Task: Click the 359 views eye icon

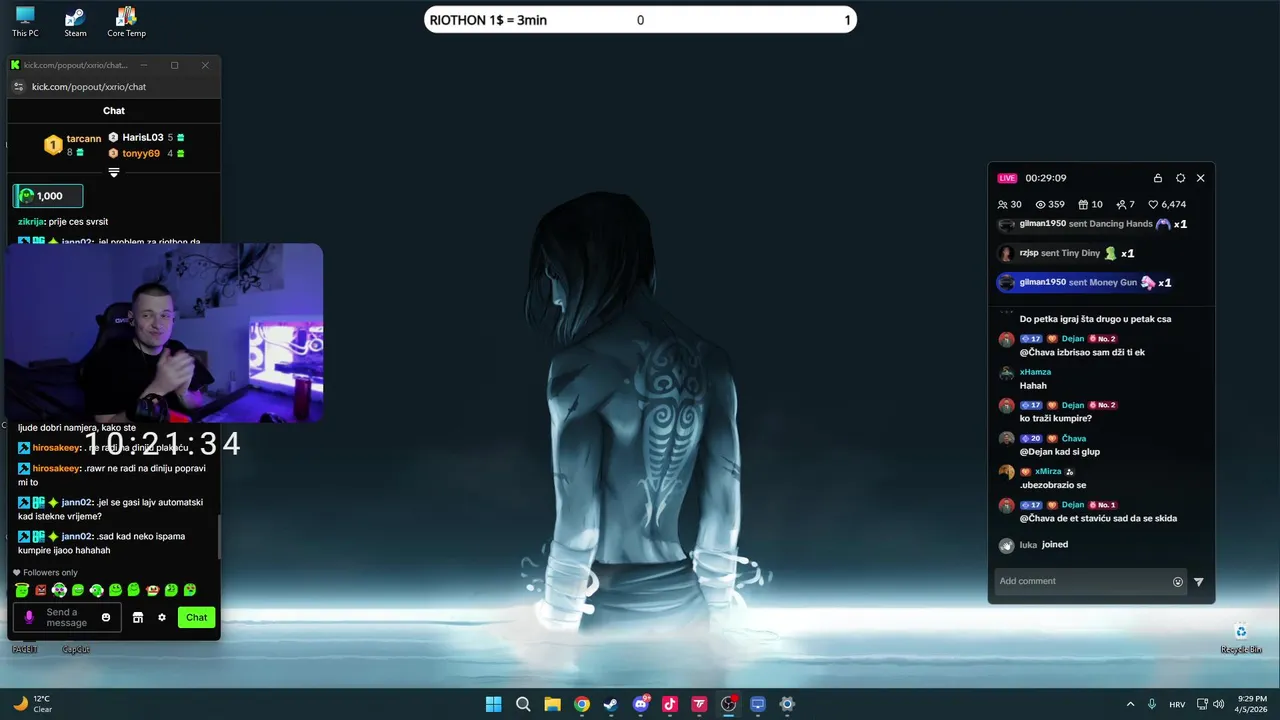Action: coord(1040,204)
